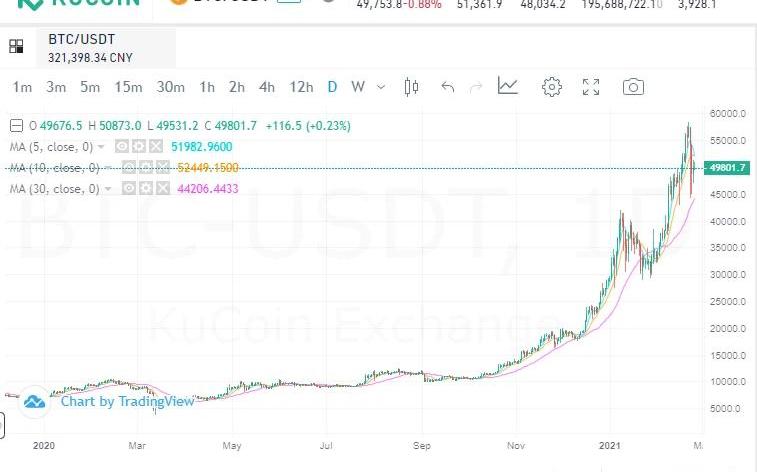Click the 49801.7 current price label

[728, 168]
